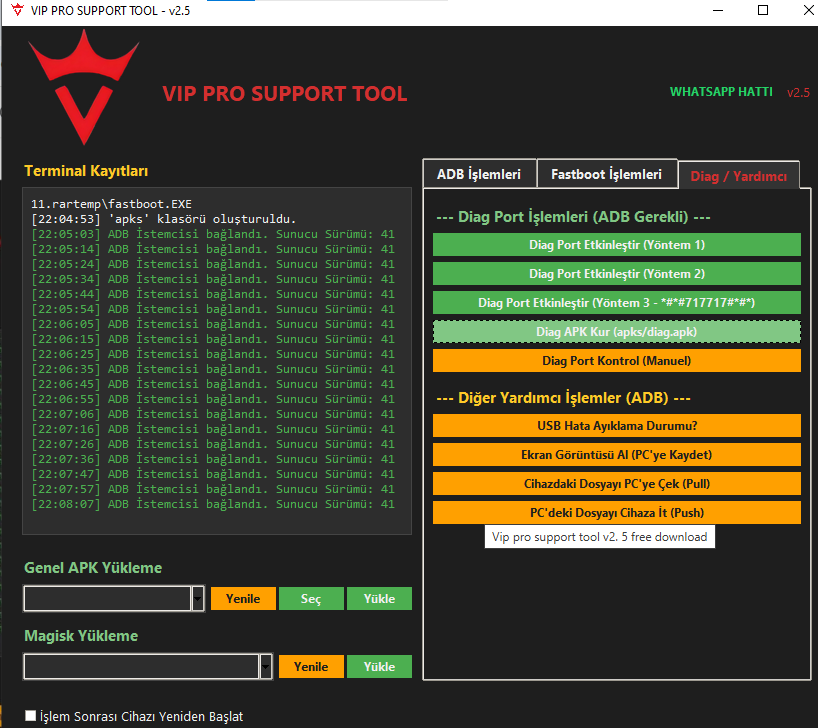Start Diag Port Kontrol Manuel check
This screenshot has height=728, width=818.
point(616,360)
